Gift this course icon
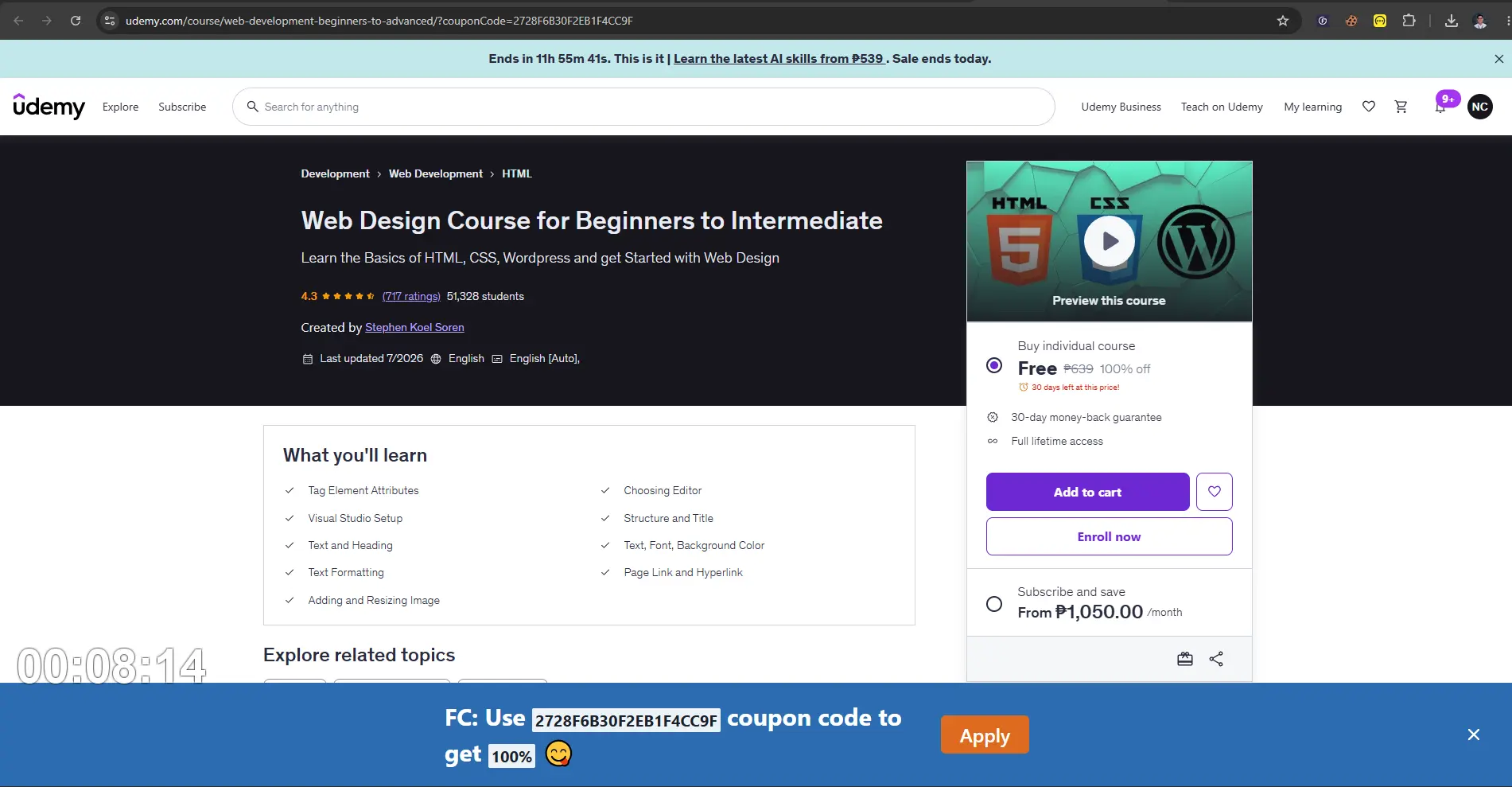 click(1185, 659)
